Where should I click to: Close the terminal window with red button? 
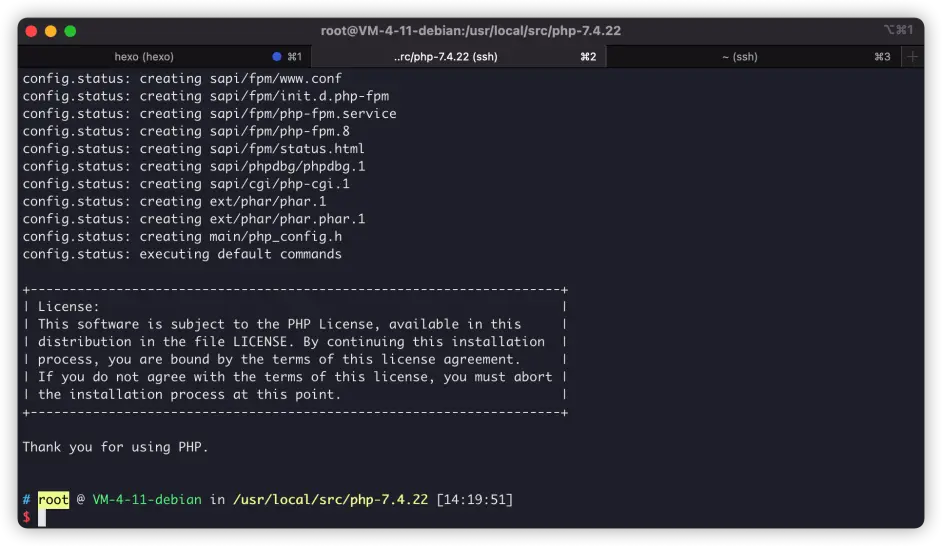point(31,31)
